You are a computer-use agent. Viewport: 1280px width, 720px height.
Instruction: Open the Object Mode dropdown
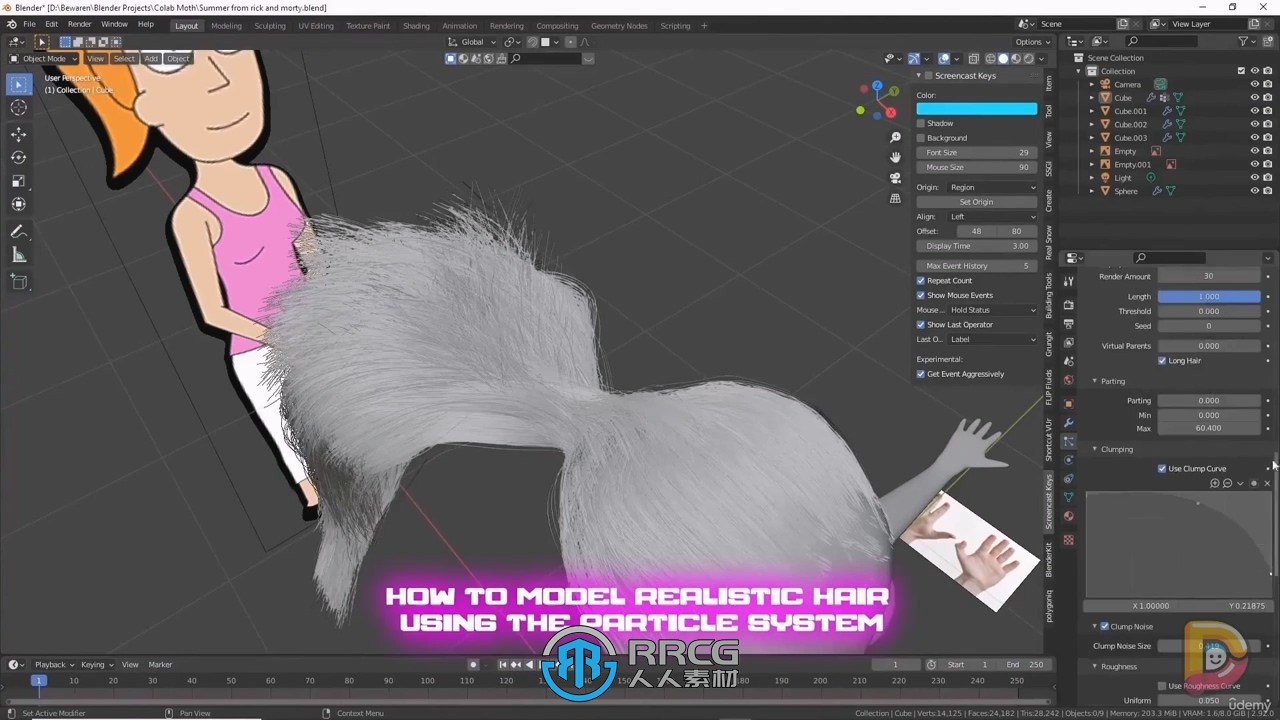(43, 58)
